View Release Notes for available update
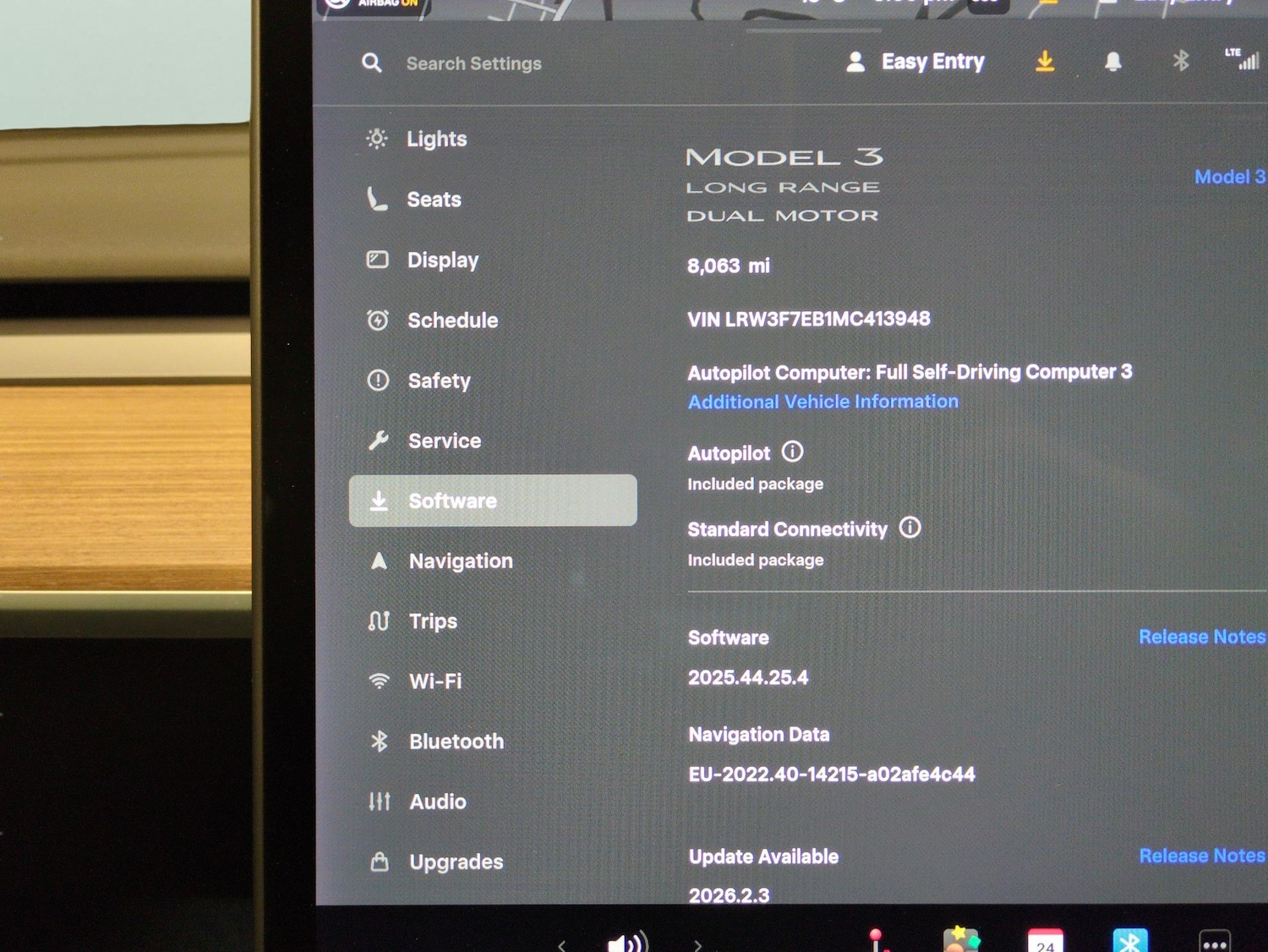Viewport: 1268px width, 952px height. [1201, 856]
